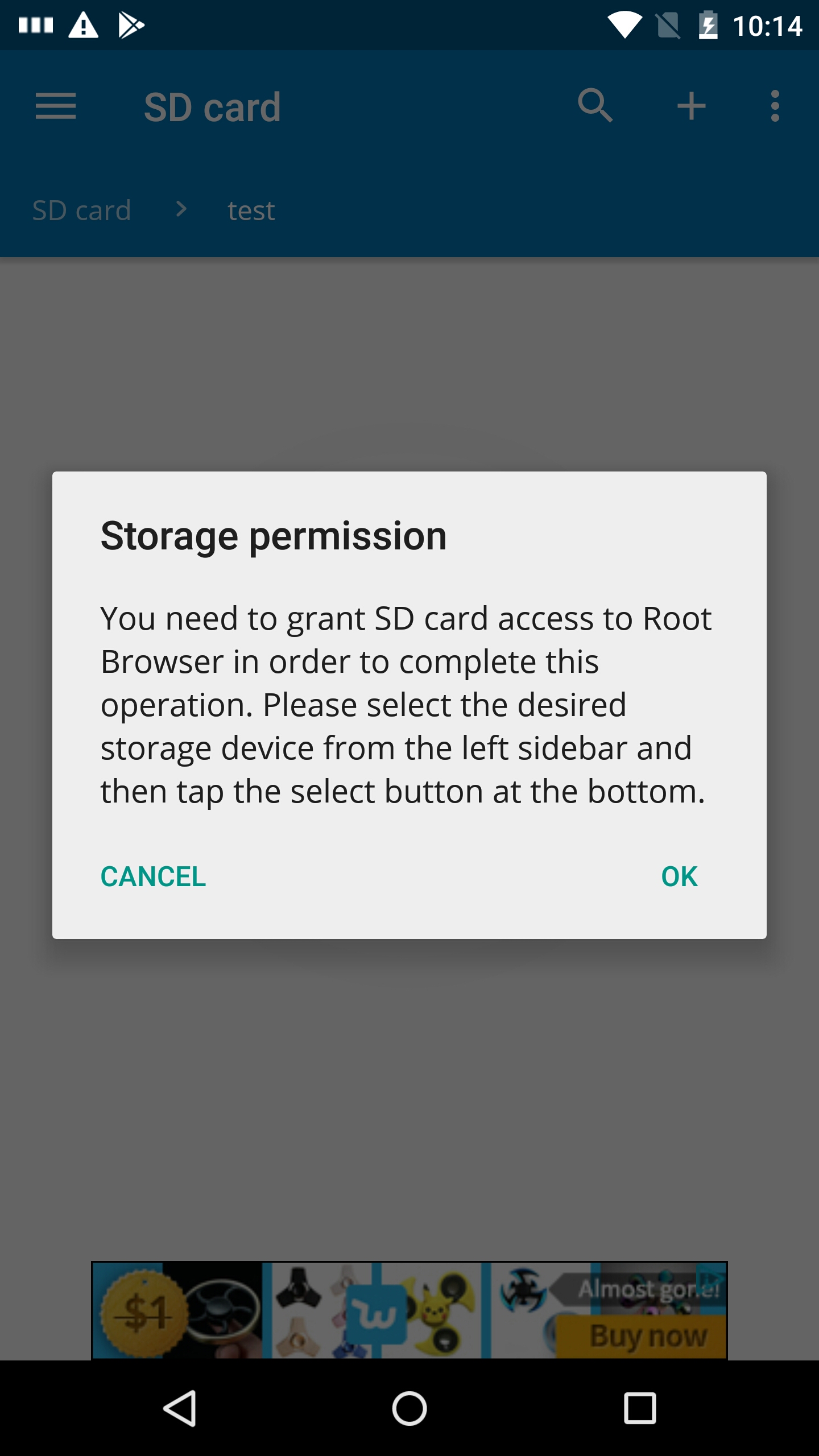Open the three-dot overflow menu
Screen dimensions: 819x1456
(x=775, y=106)
